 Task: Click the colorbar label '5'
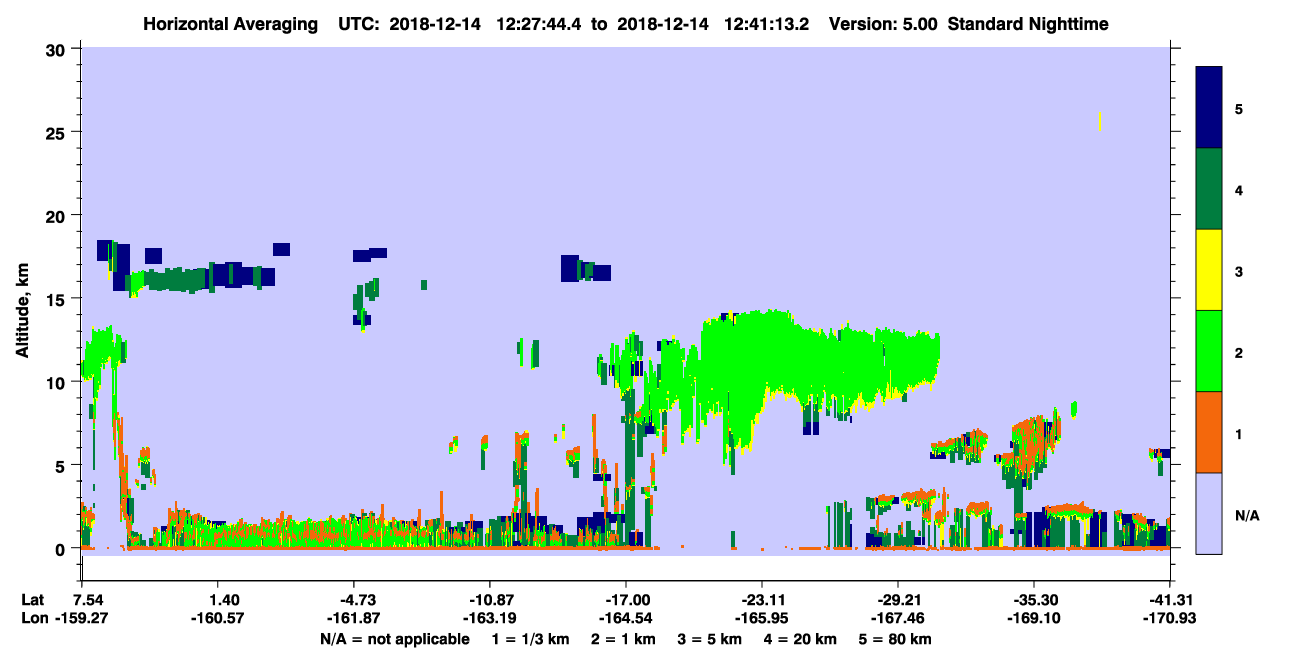tap(1239, 108)
